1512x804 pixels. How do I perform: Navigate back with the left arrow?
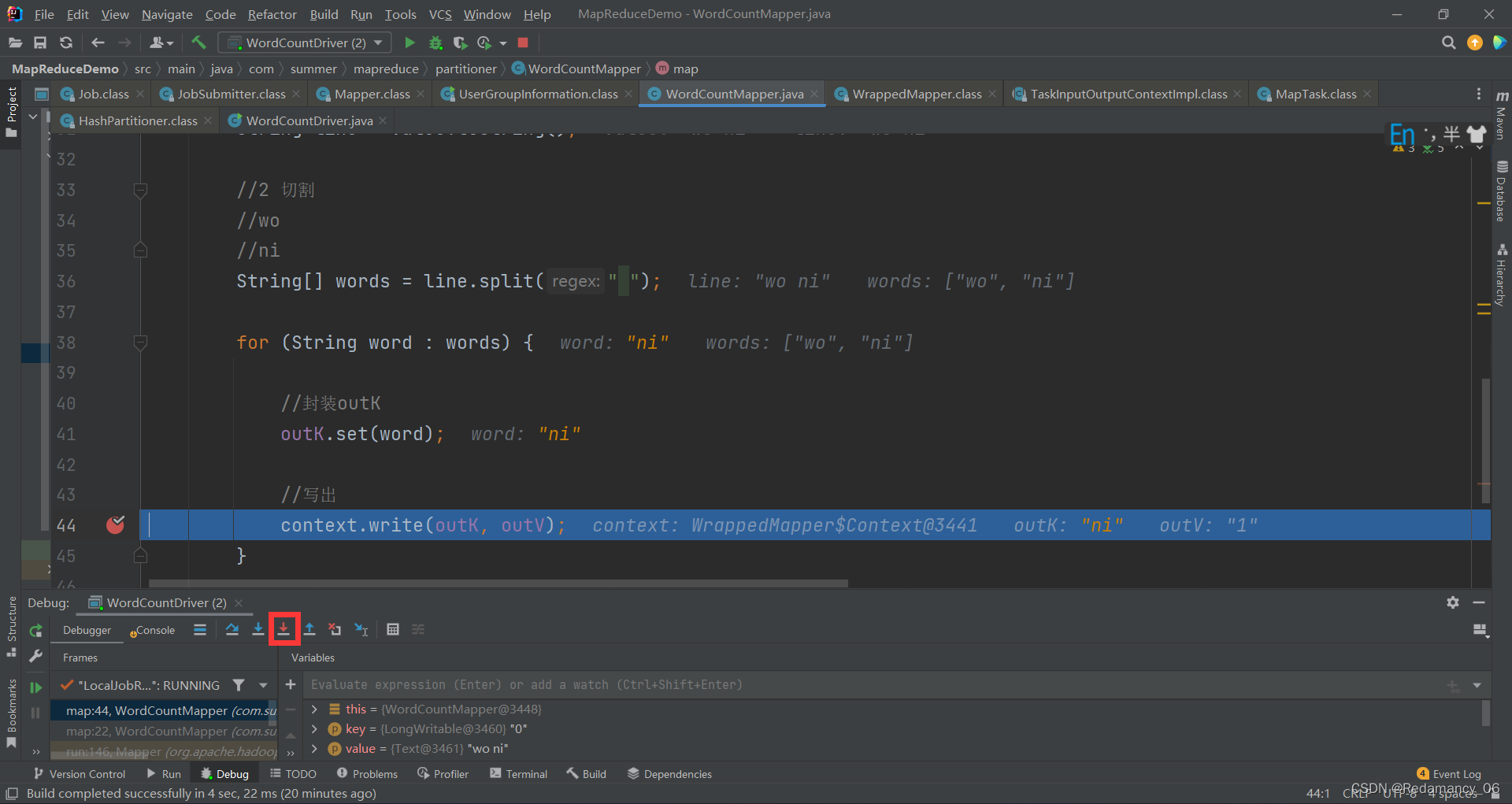[x=98, y=43]
